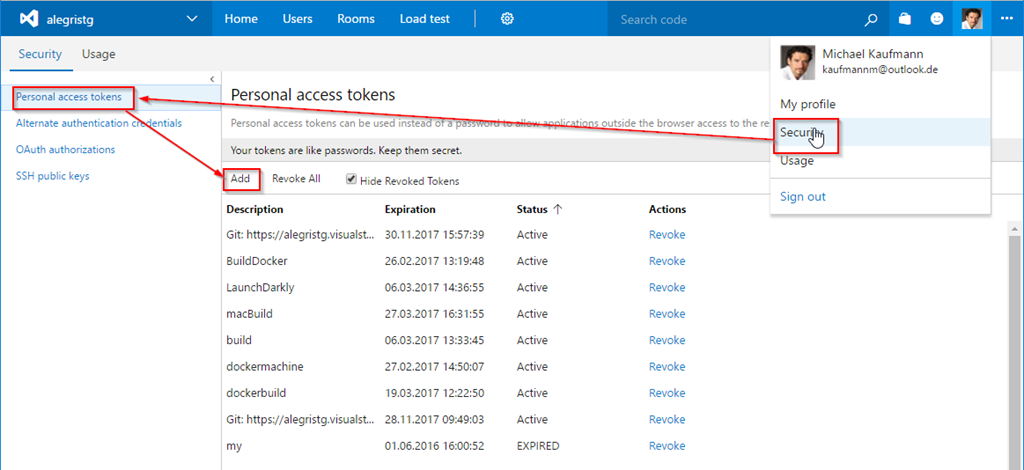The width and height of the screenshot is (1024, 470).
Task: Revoke the BuildDocker token
Action: (667, 261)
